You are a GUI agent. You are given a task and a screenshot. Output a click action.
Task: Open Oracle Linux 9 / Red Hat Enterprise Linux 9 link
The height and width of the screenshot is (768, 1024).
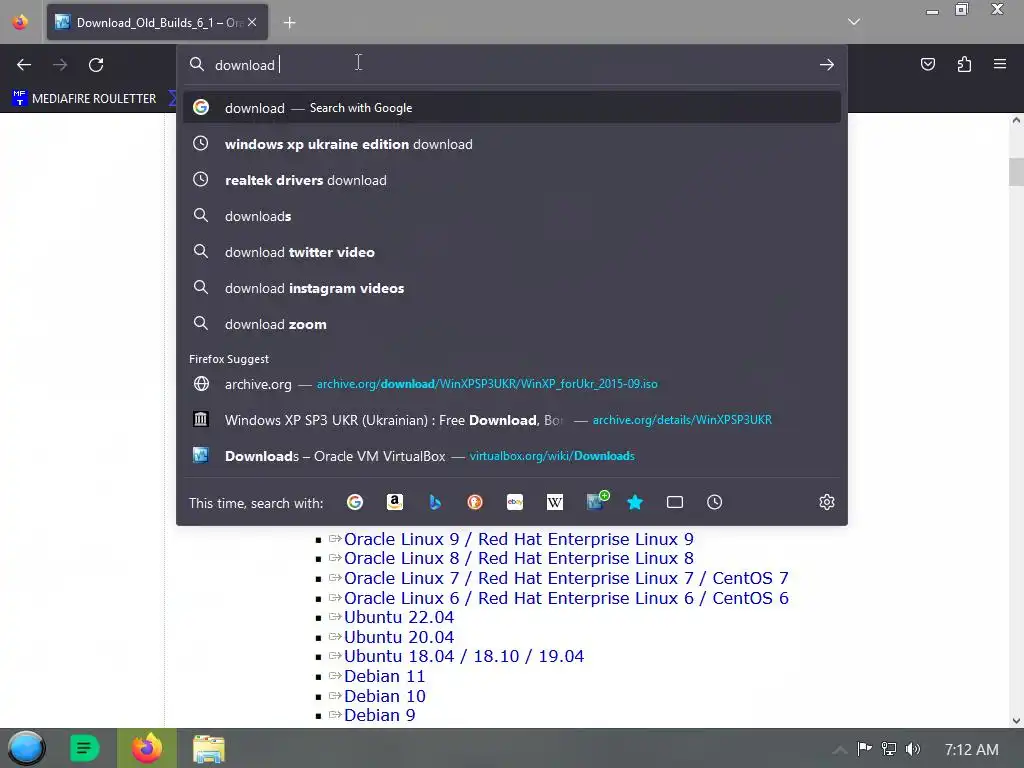click(519, 539)
